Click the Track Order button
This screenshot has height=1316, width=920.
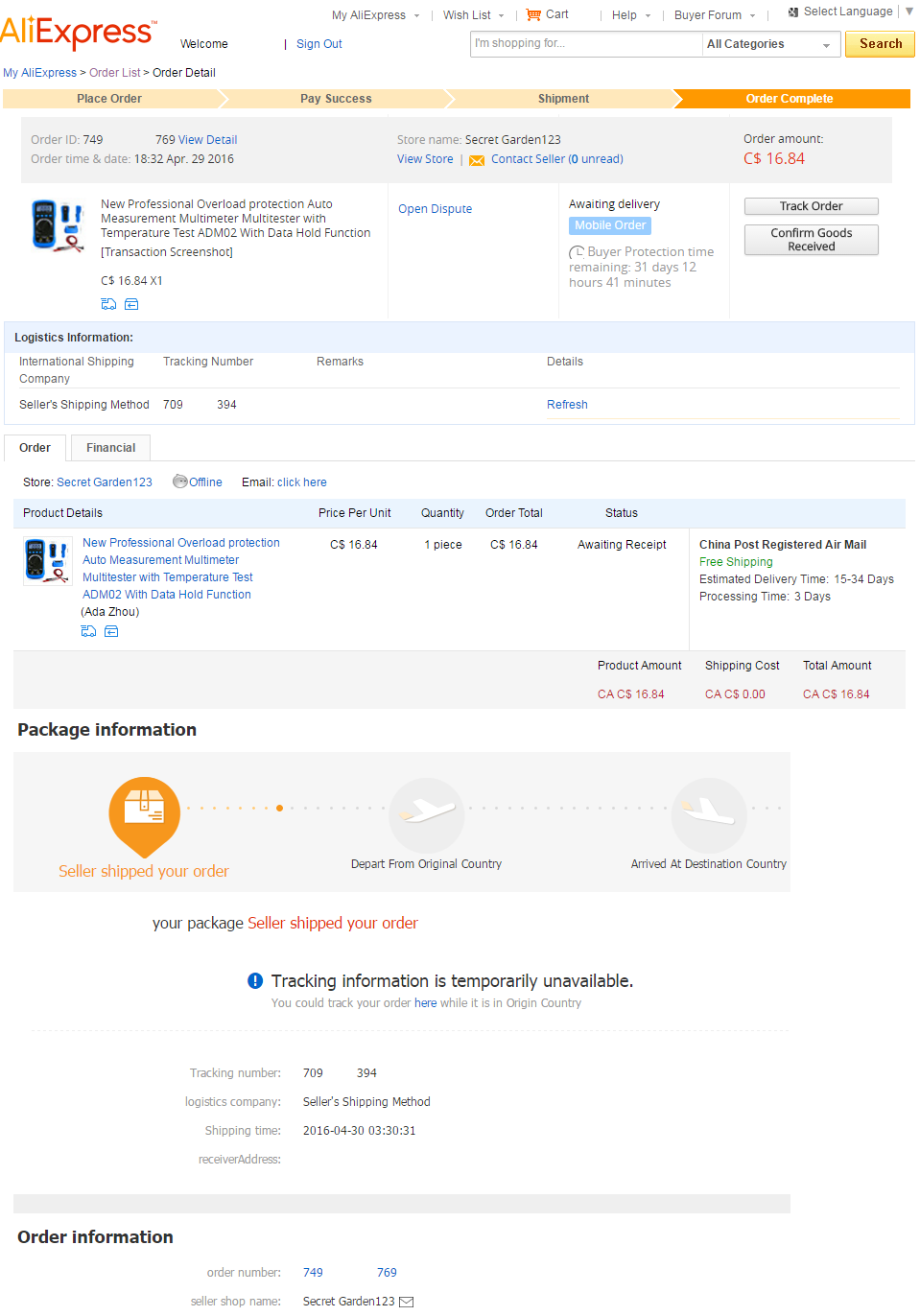[812, 206]
